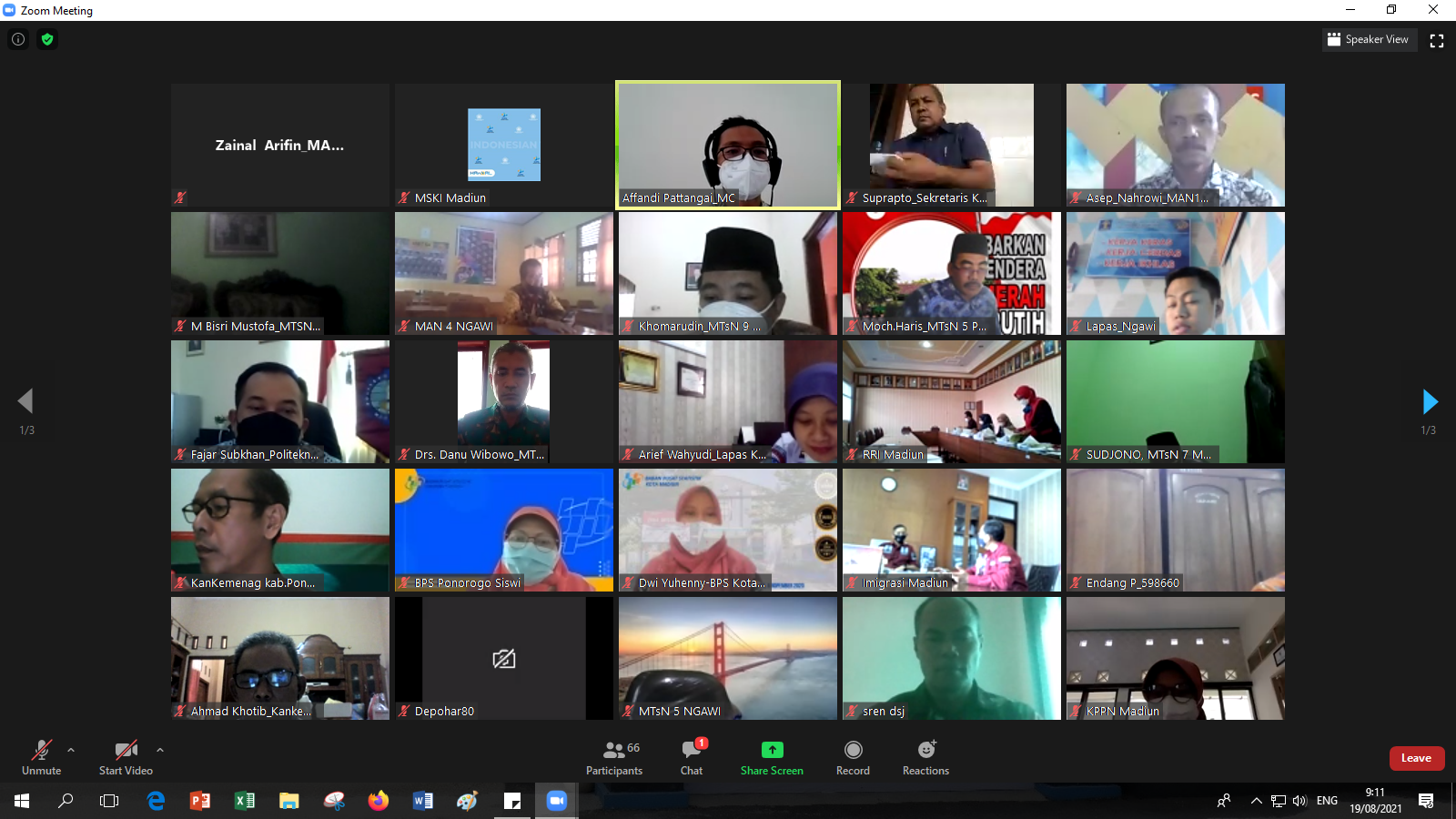Select the BPS Ponorogo Siswi video tile
Screen dimensions: 1456x819
(504, 530)
